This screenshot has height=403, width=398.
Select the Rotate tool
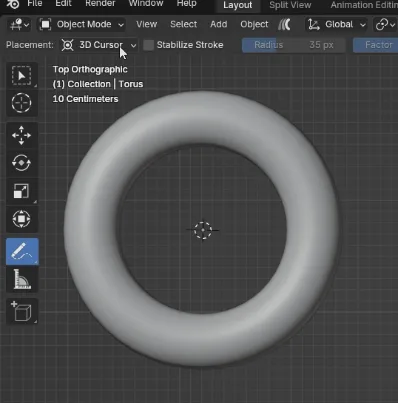[22, 163]
